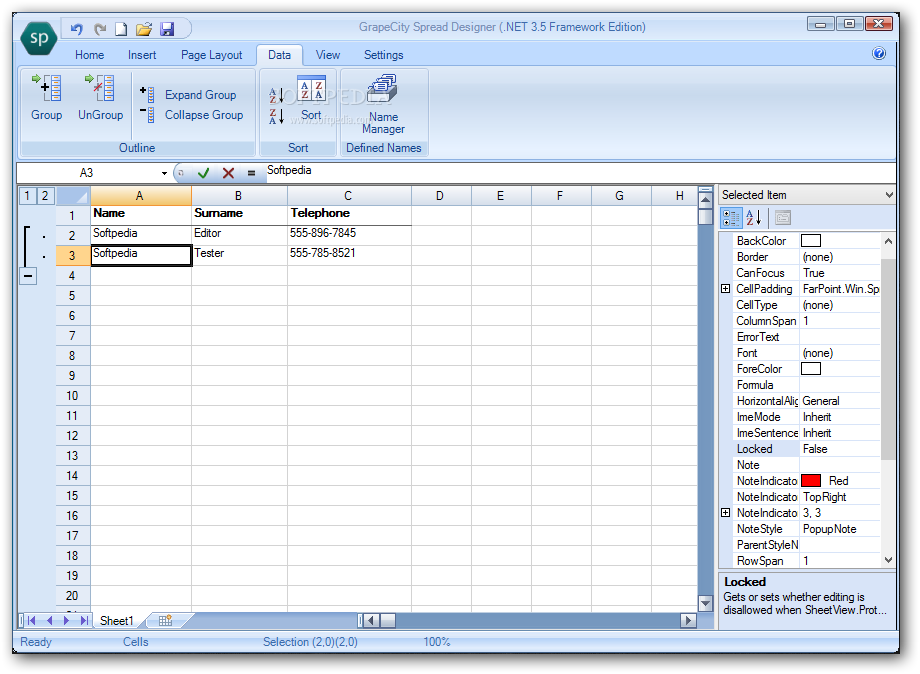
Task: Select the Sheet1 tab
Action: [x=117, y=620]
